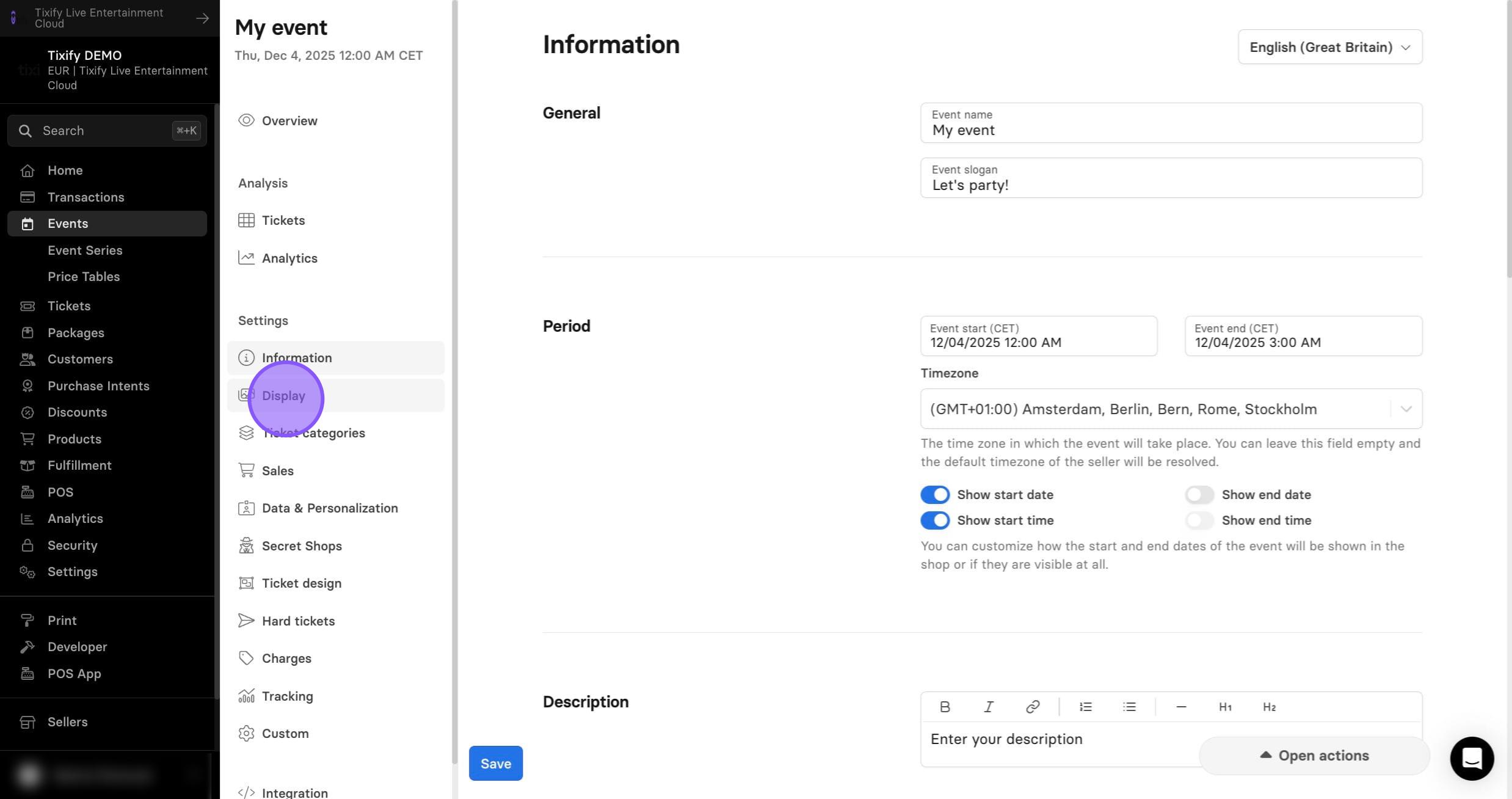Open the Event Series sub-item
This screenshot has width=1512, height=799.
coord(85,250)
